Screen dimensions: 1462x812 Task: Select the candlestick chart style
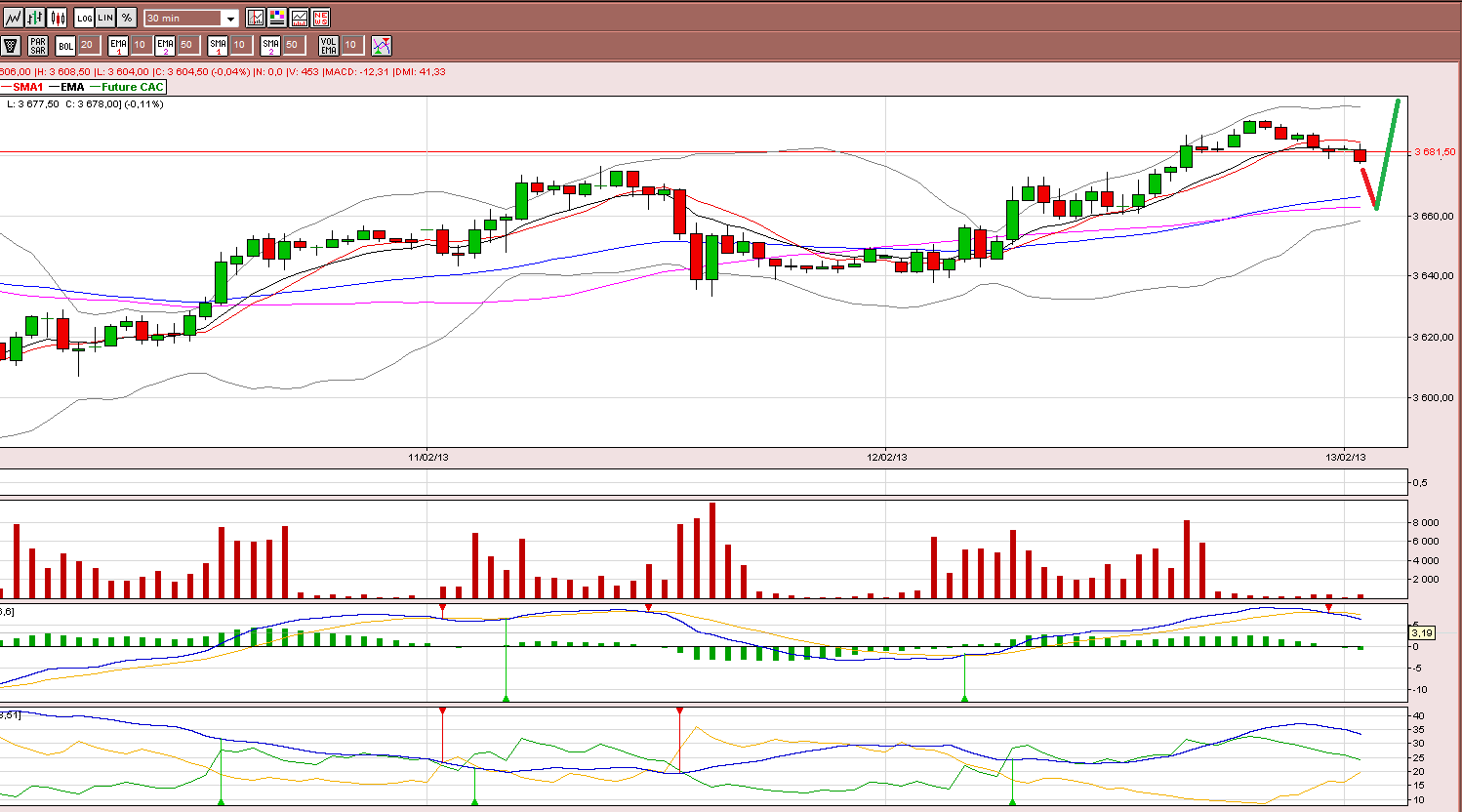(58, 18)
